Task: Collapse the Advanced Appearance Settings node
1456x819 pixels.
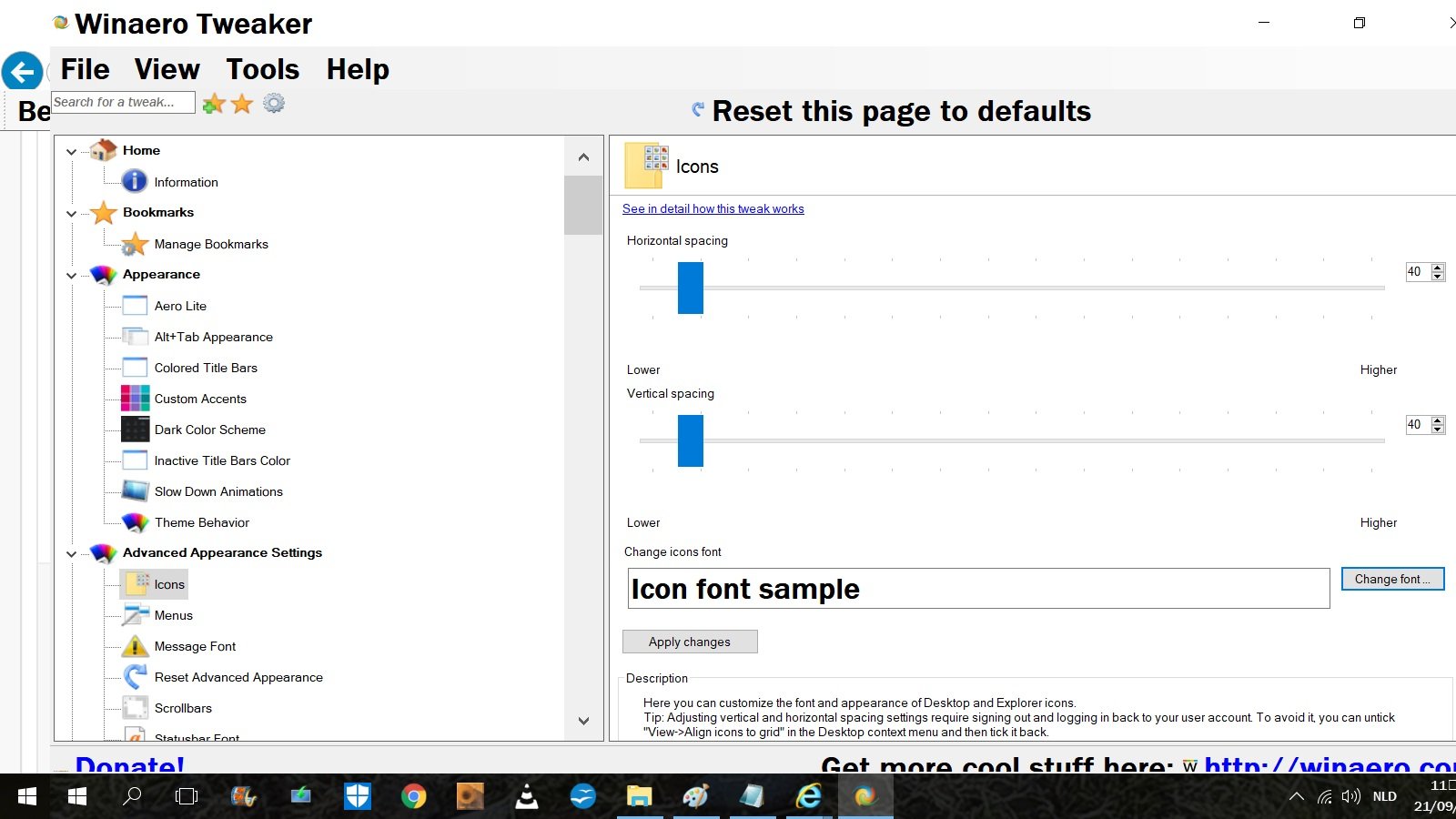Action: pos(72,554)
